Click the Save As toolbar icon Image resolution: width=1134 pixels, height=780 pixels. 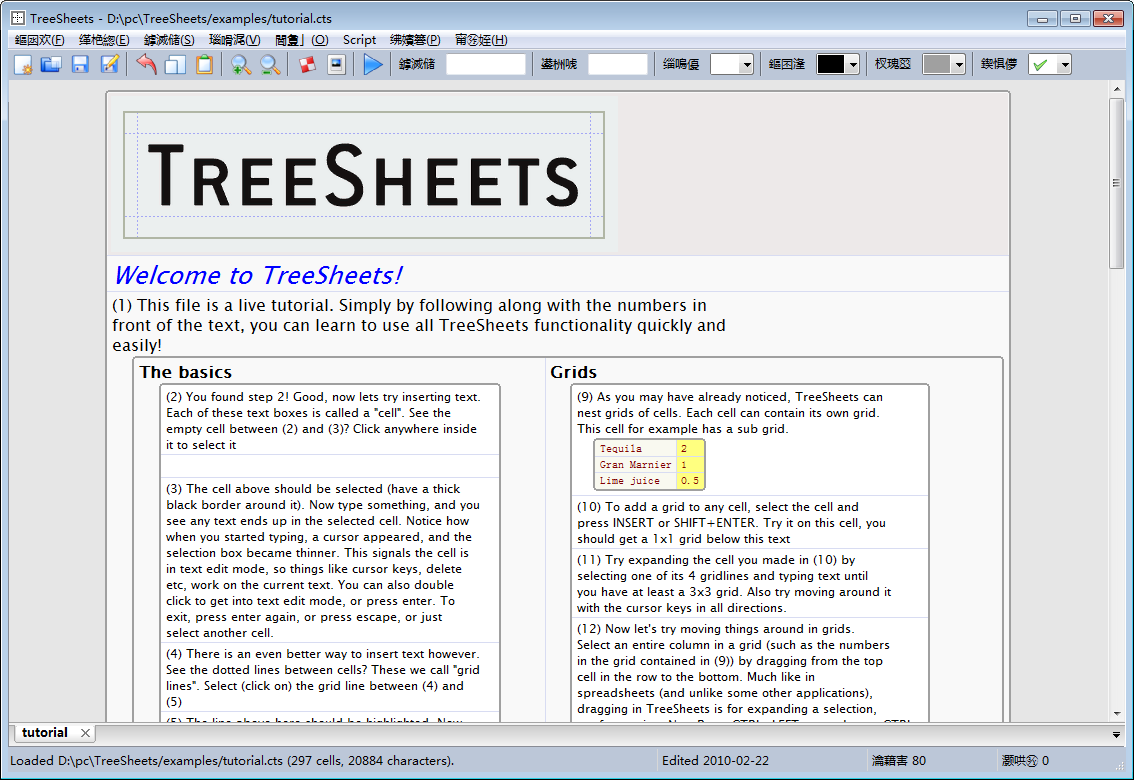pyautogui.click(x=108, y=64)
